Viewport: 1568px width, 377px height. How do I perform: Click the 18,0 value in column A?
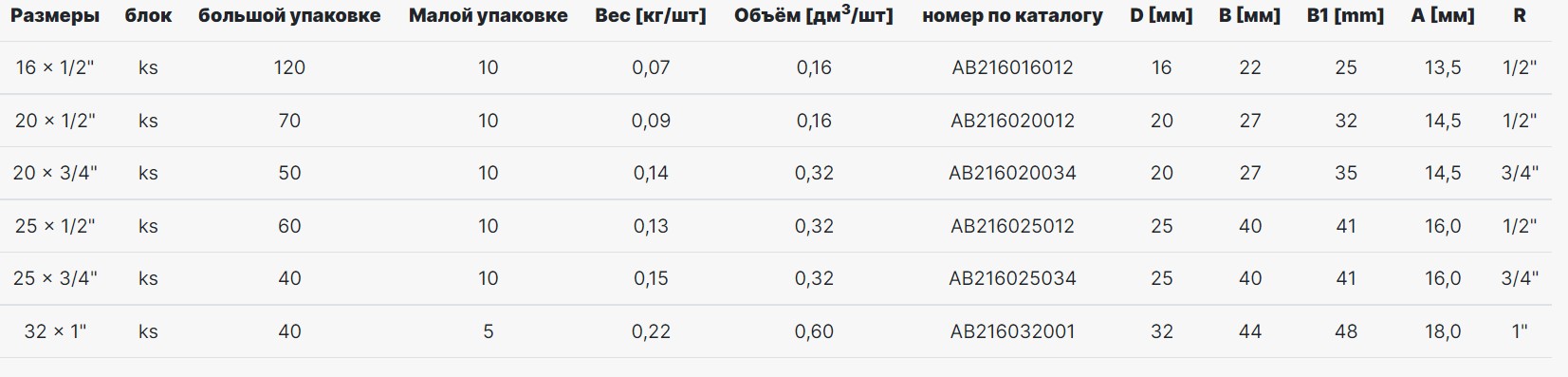pyautogui.click(x=1443, y=331)
